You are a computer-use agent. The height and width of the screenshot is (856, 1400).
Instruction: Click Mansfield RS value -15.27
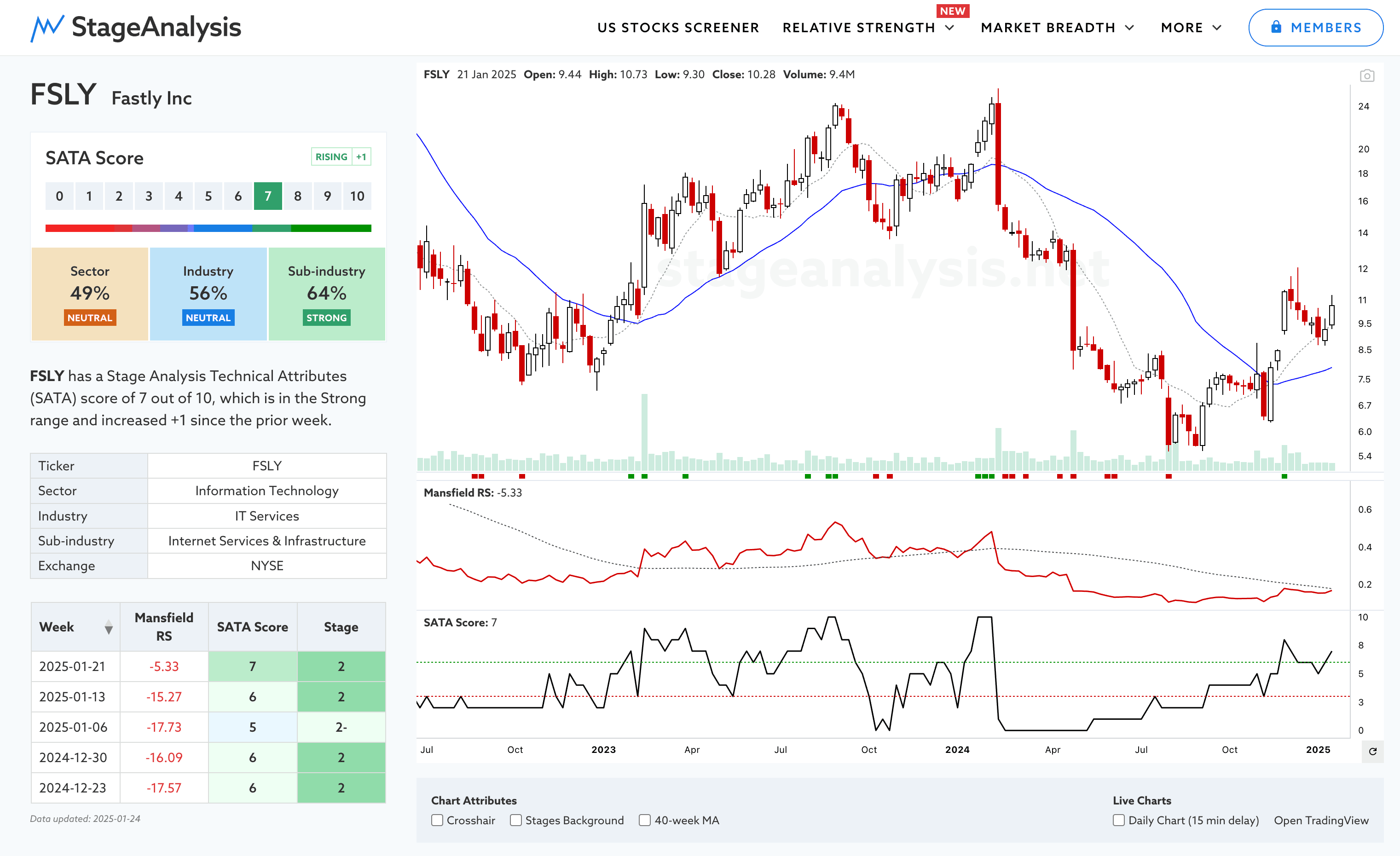(164, 697)
